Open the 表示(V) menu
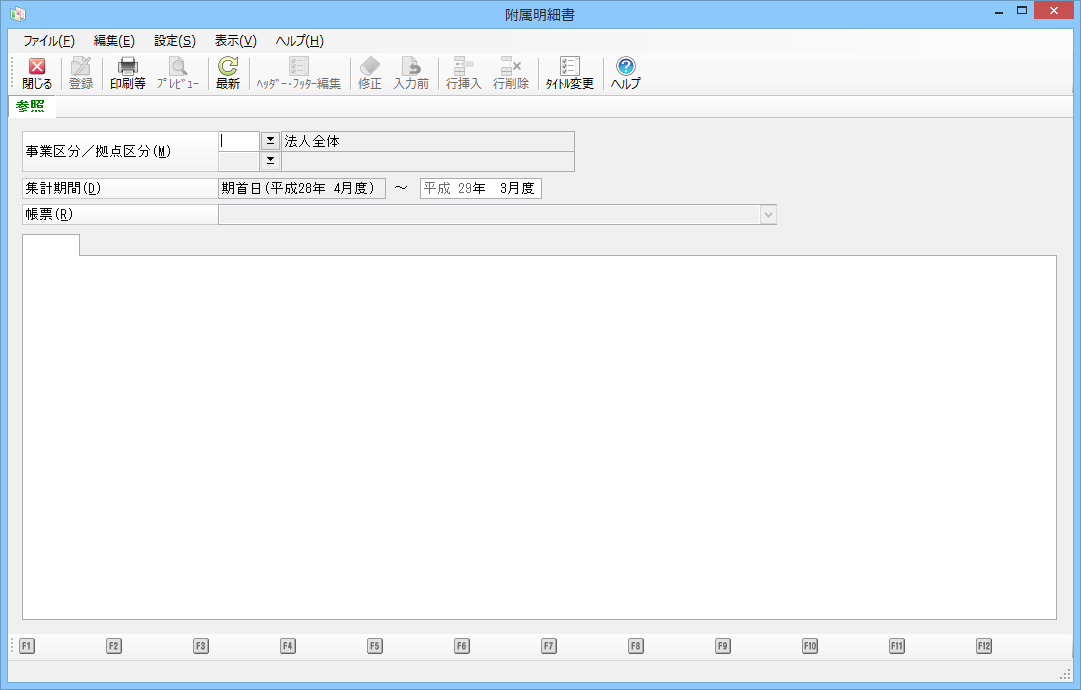Viewport: 1081px width, 690px height. [x=235, y=41]
